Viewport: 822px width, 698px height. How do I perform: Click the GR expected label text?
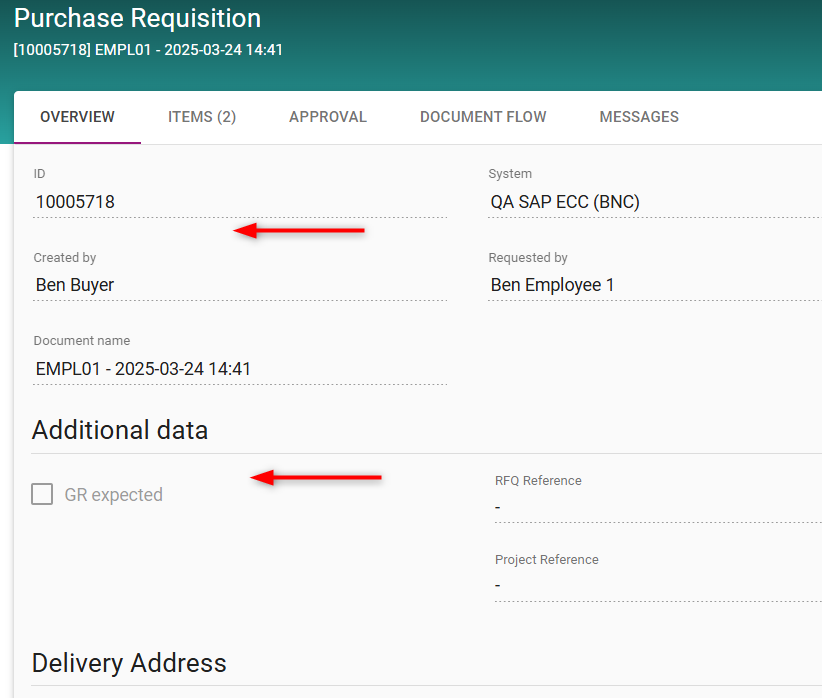pos(113,495)
